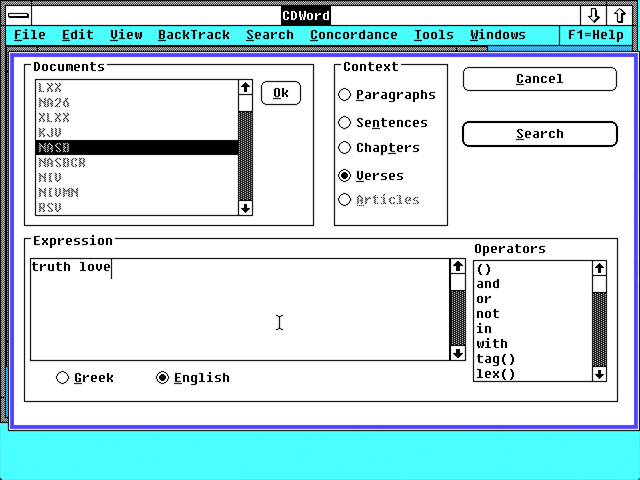Select NIVMN in the Documents list

click(x=137, y=192)
